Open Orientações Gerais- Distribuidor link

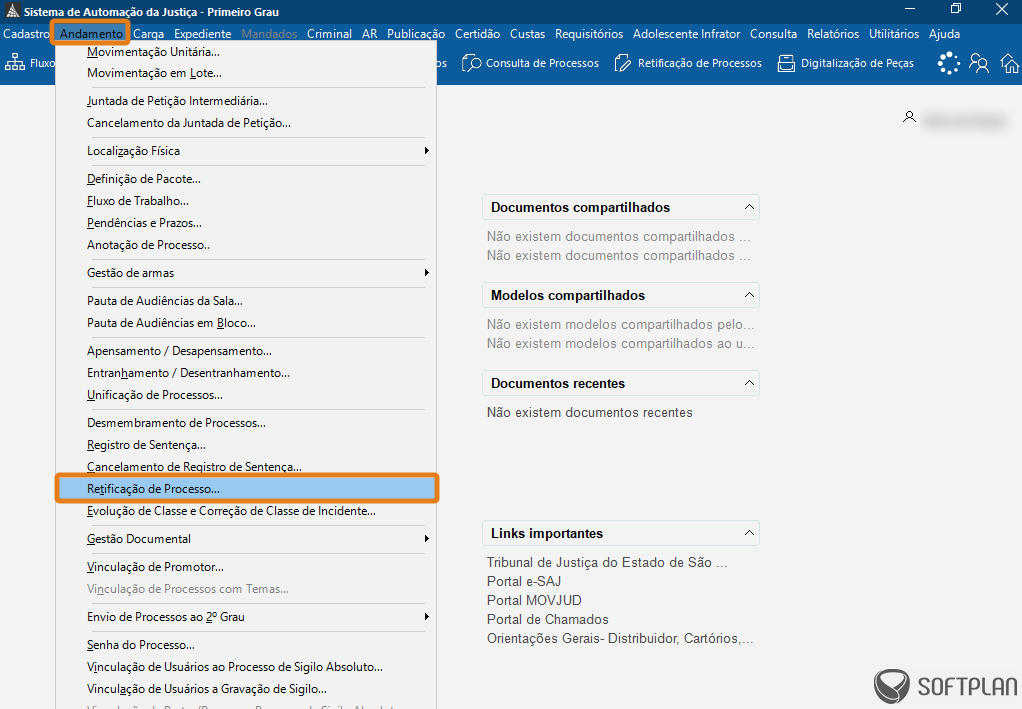pos(620,639)
